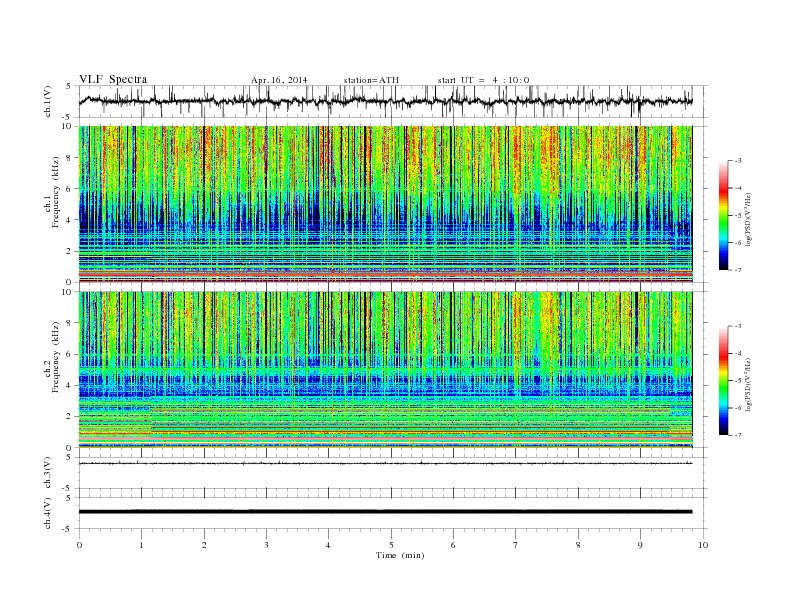Click the '6' kHz tick on ch.2 frequency axis

pyautogui.click(x=69, y=354)
